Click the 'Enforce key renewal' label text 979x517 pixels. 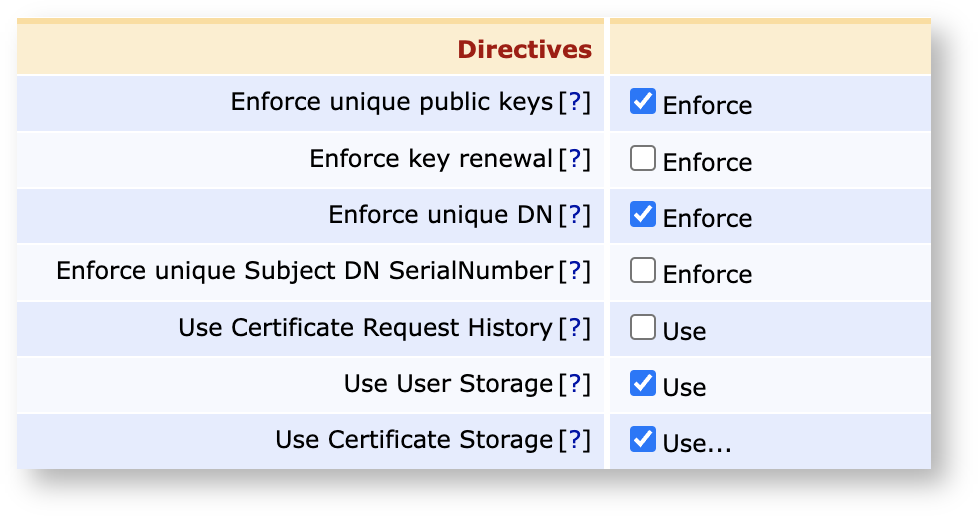point(430,159)
